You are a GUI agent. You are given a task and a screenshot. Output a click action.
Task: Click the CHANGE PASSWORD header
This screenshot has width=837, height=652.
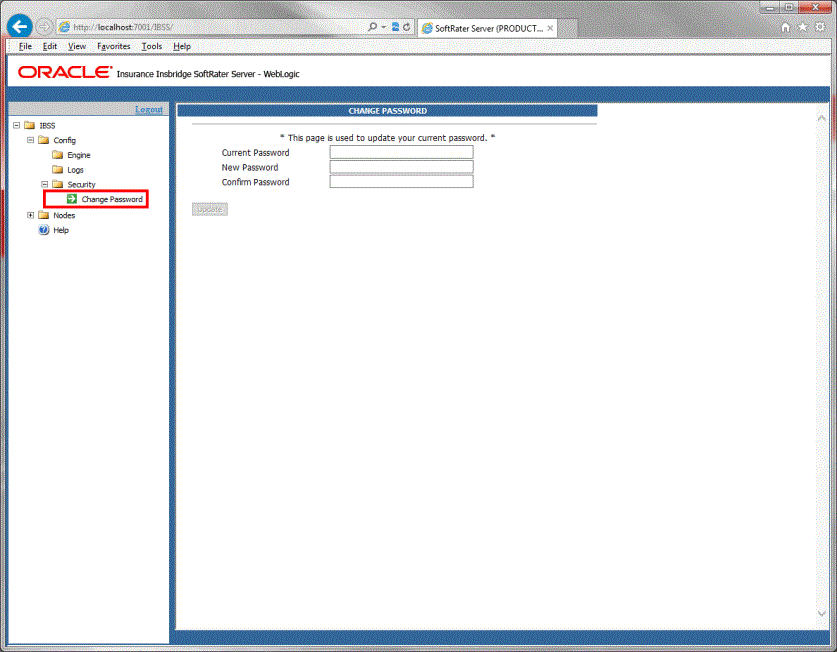(388, 111)
